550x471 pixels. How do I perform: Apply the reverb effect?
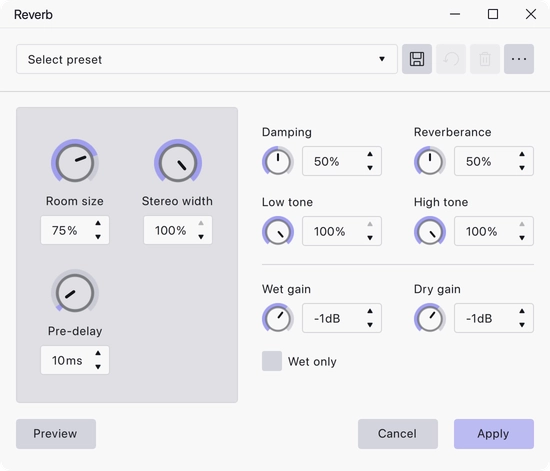tap(494, 434)
